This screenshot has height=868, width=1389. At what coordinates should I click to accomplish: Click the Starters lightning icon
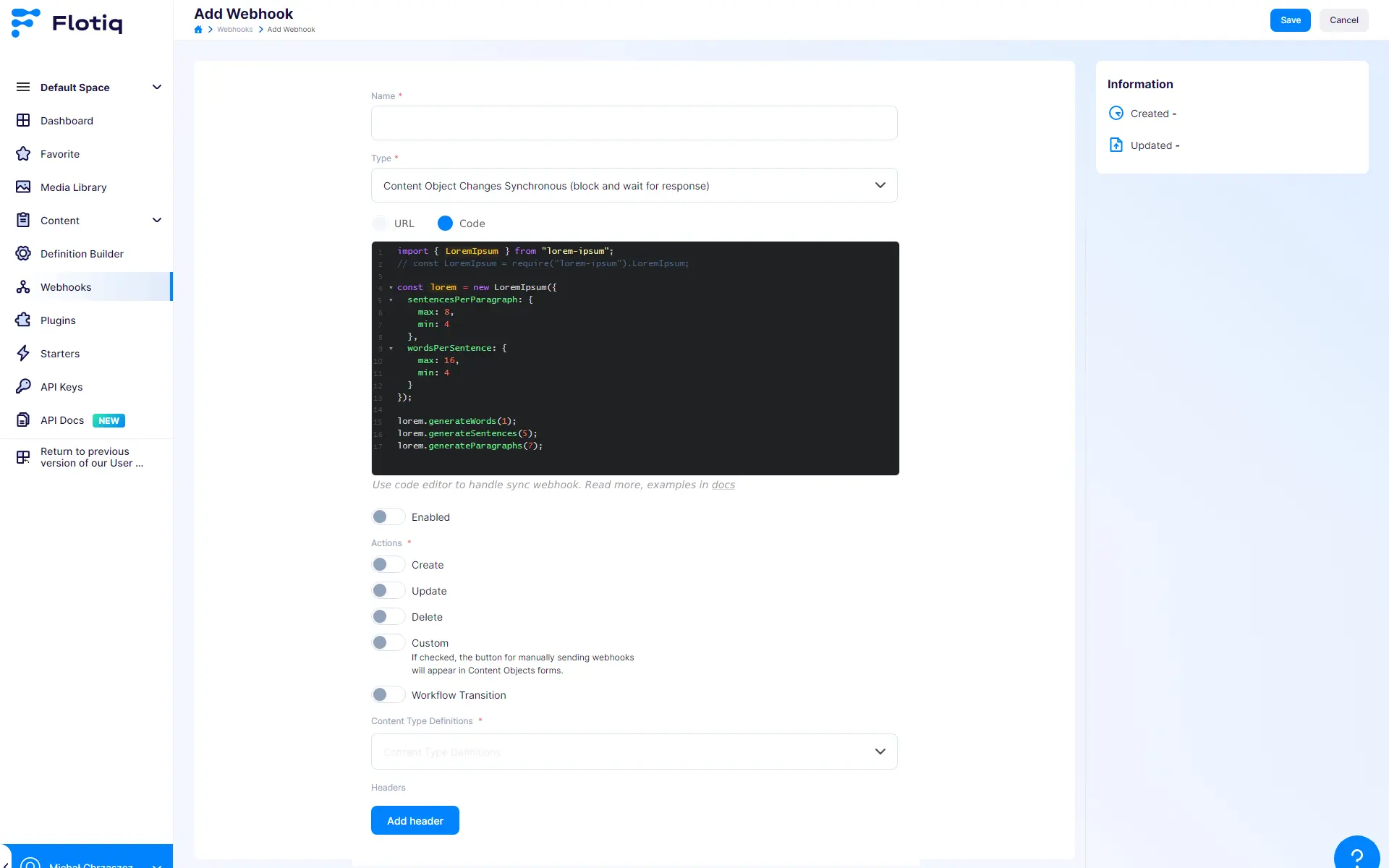(x=23, y=354)
